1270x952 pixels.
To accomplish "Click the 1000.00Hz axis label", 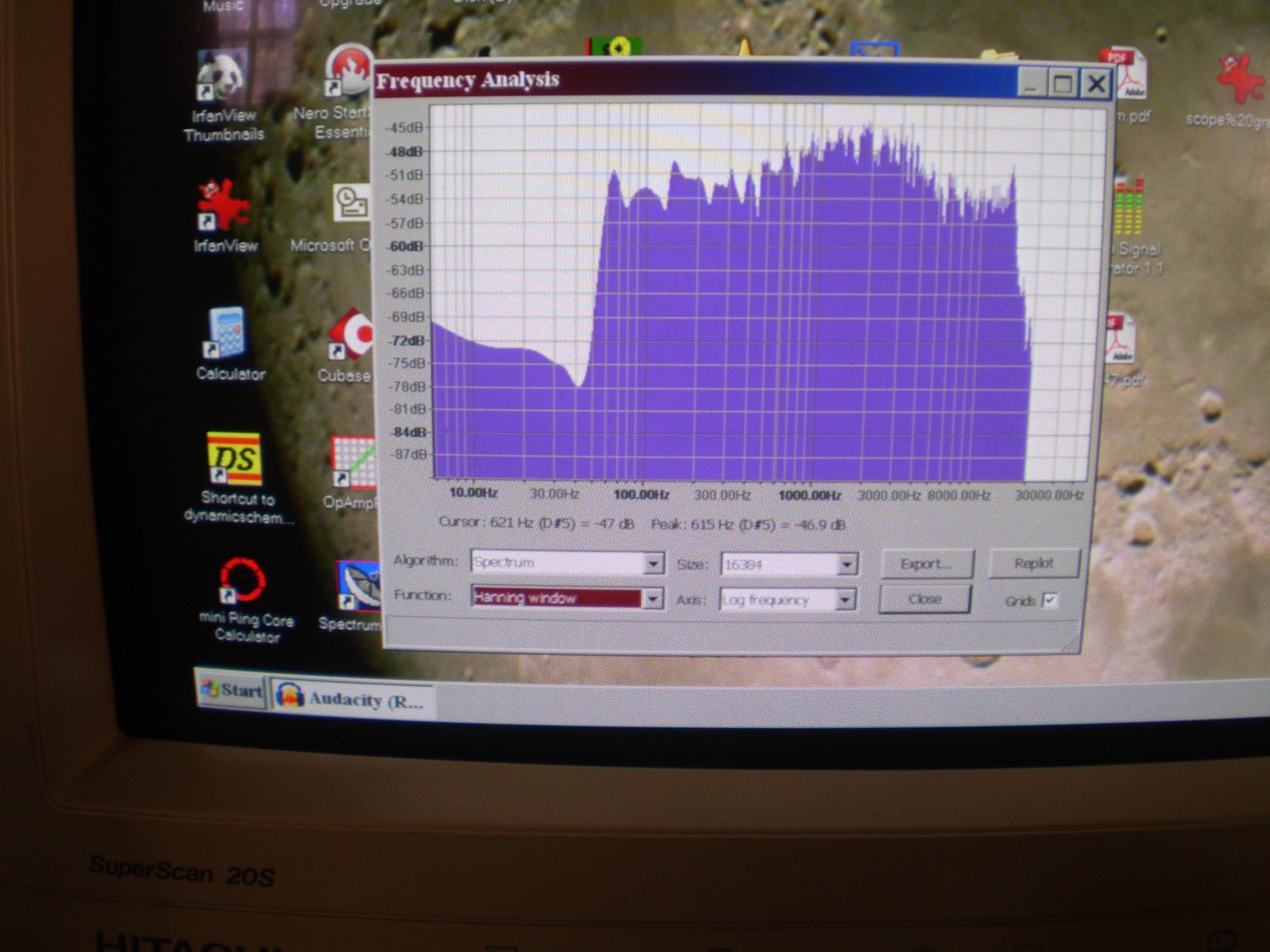I will click(810, 495).
